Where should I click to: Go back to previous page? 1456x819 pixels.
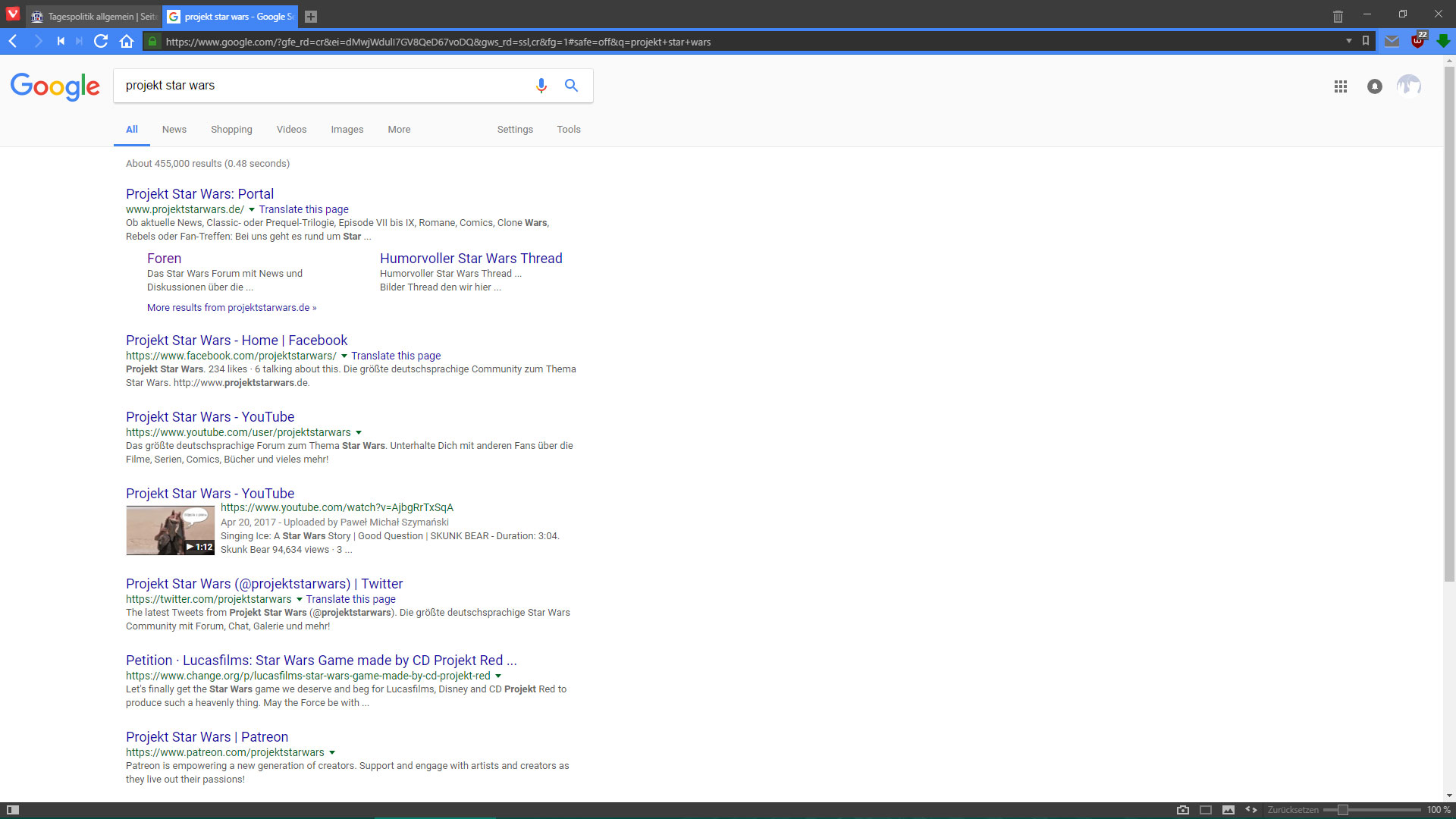coord(13,41)
